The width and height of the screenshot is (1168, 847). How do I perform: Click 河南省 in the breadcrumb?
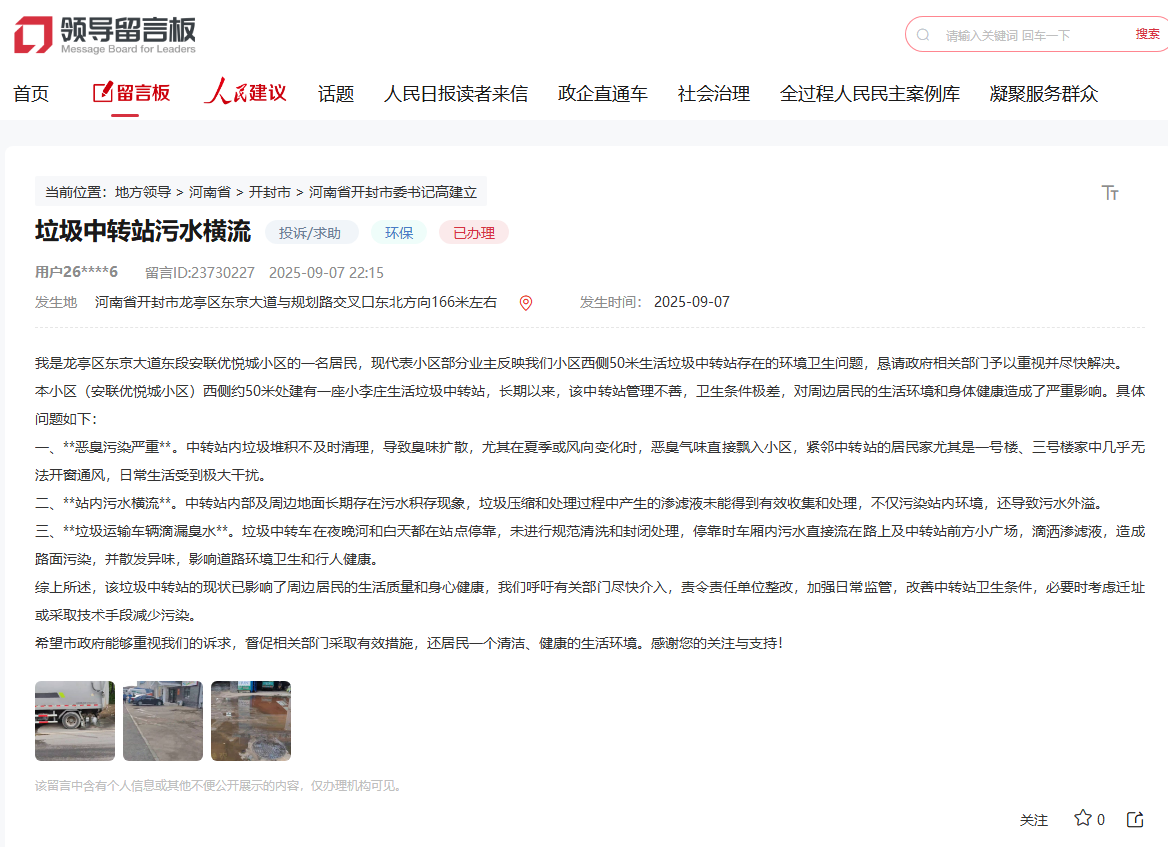(x=210, y=192)
